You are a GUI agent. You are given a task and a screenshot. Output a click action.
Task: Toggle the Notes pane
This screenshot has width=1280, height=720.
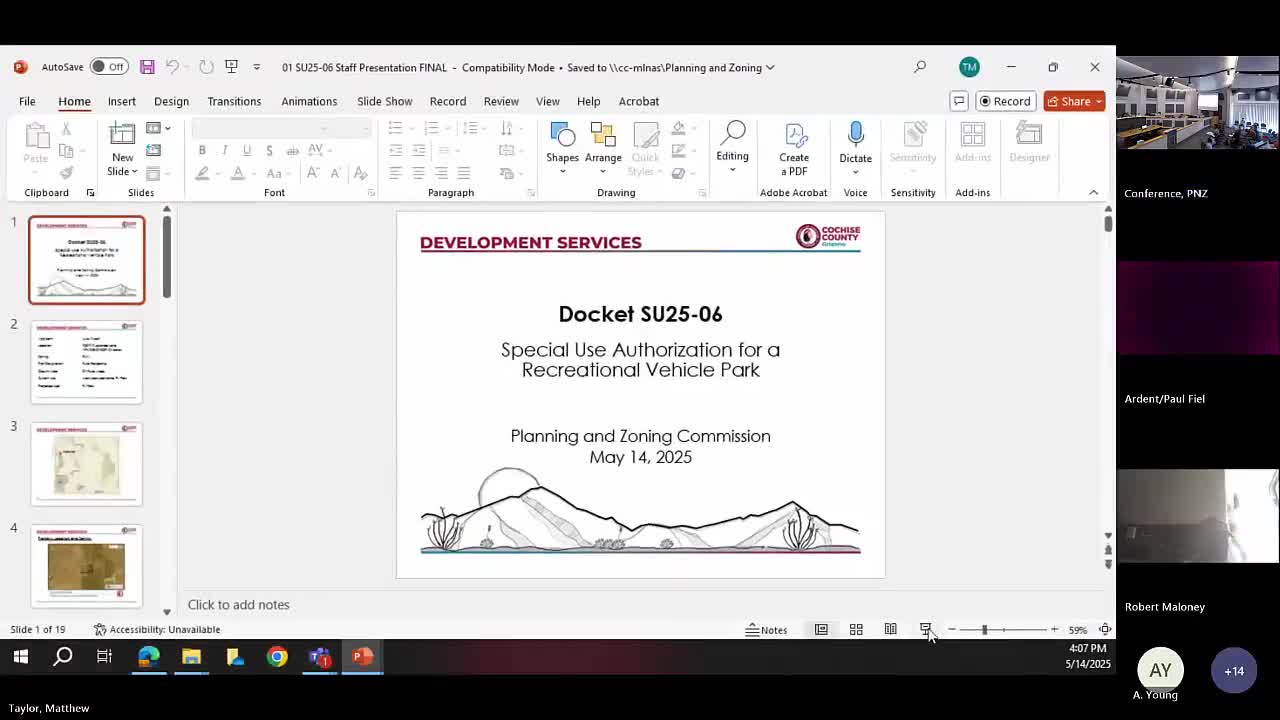click(766, 630)
